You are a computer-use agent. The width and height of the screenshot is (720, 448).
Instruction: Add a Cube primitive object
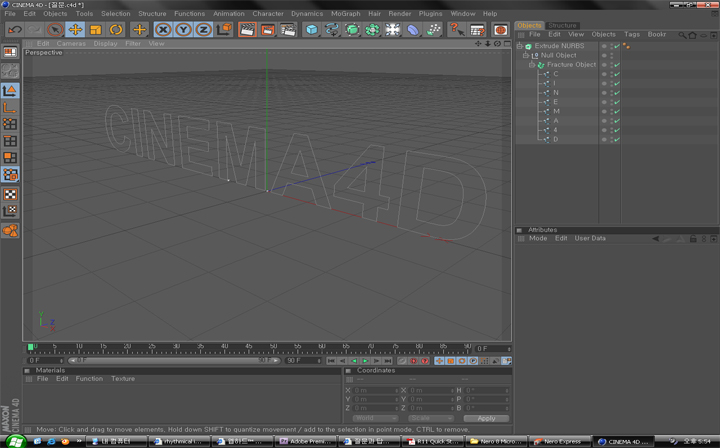click(x=311, y=30)
